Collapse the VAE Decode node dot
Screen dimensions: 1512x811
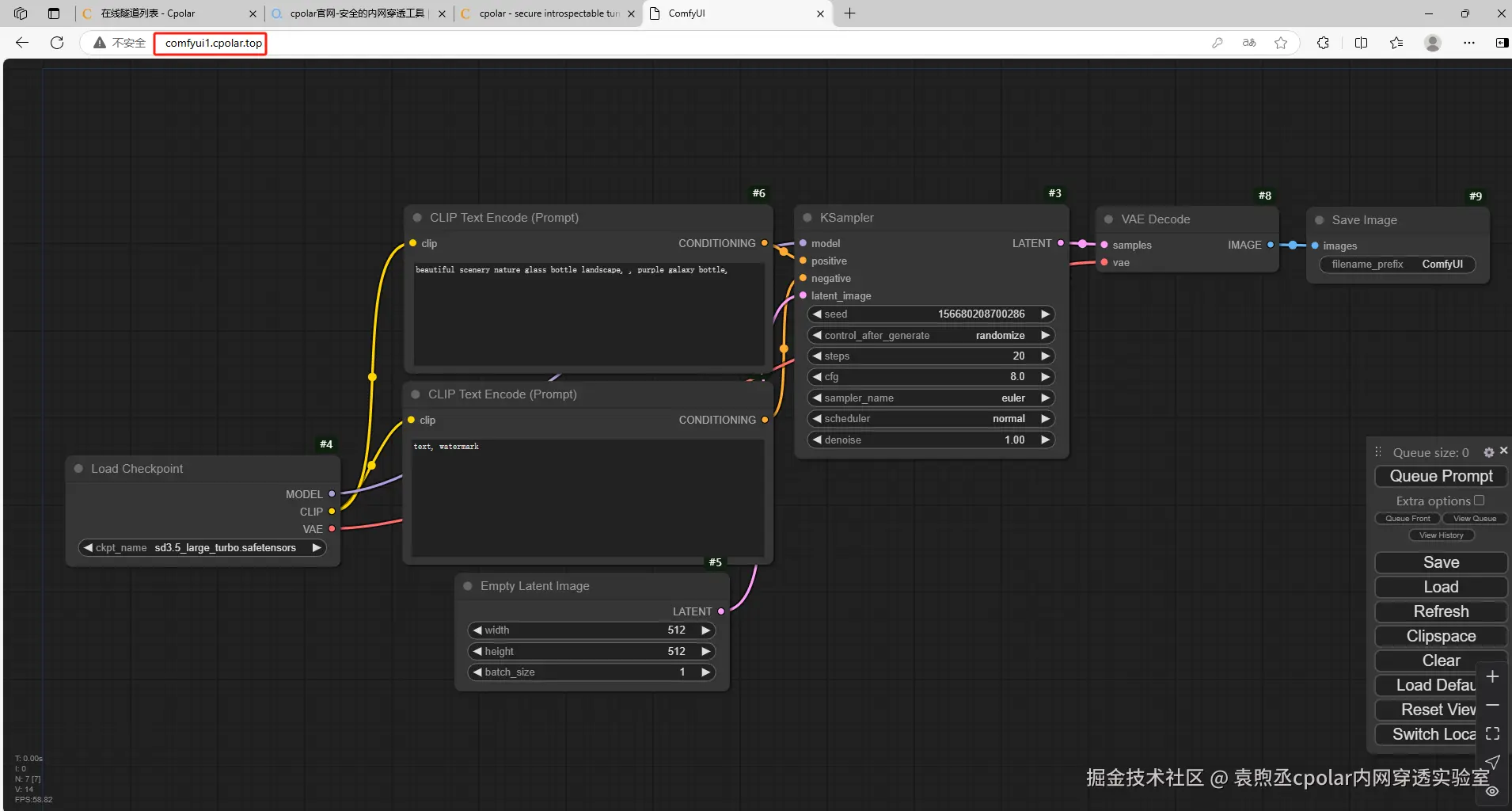pos(1108,219)
